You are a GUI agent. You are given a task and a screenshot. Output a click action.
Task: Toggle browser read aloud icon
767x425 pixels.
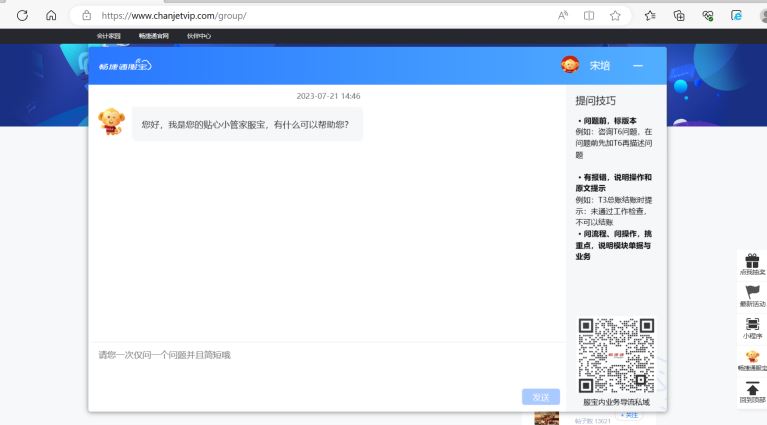(563, 15)
